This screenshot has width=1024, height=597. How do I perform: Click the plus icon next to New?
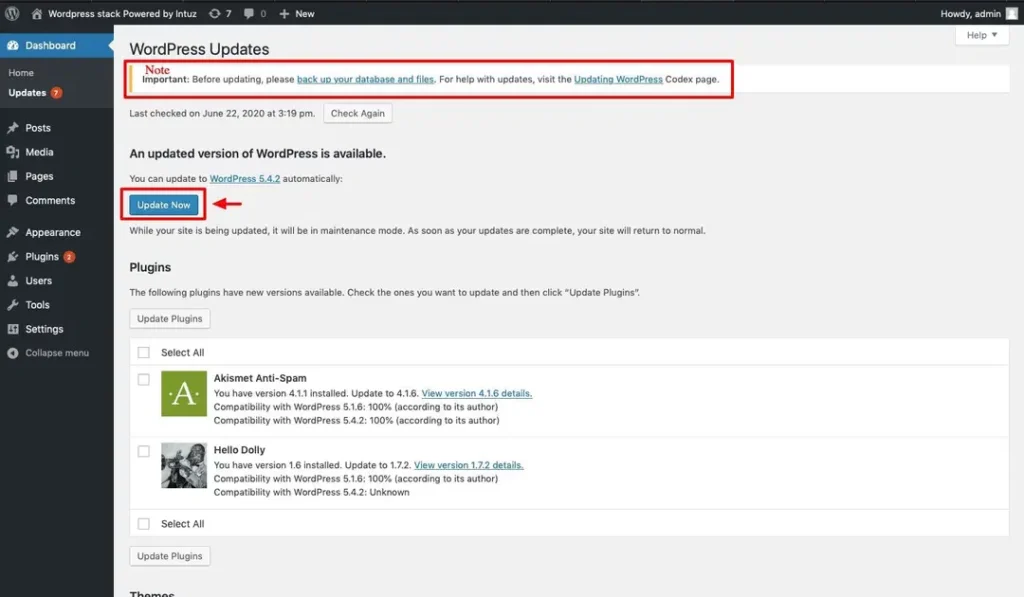click(284, 13)
